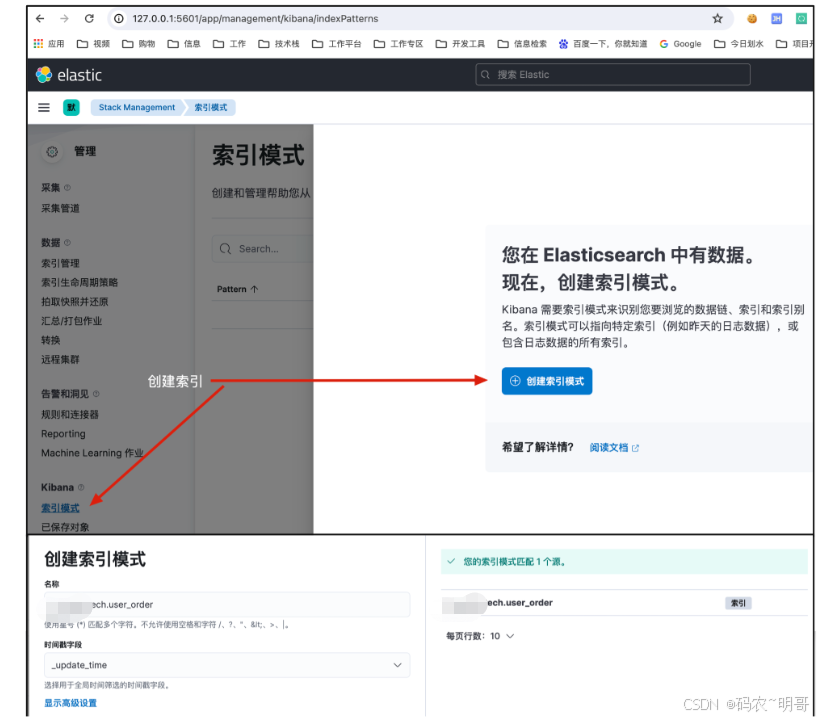Click Stack Management breadcrumb
The image size is (821, 720).
tap(137, 107)
